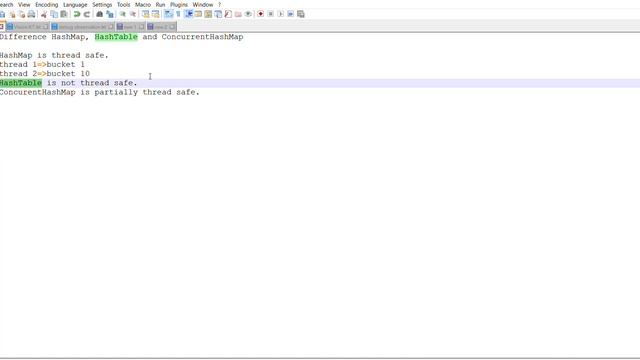The image size is (640, 360).
Task: Click highlighted 'HashTable' starting the current line
Action: coord(21,83)
